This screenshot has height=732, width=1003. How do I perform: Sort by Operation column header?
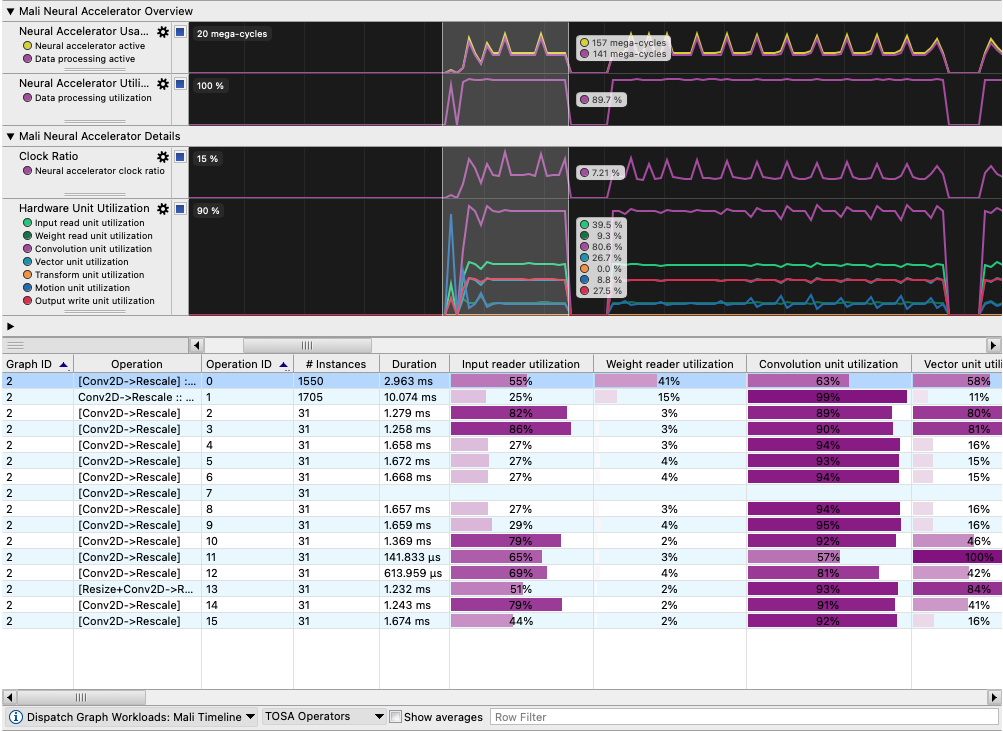(137, 364)
